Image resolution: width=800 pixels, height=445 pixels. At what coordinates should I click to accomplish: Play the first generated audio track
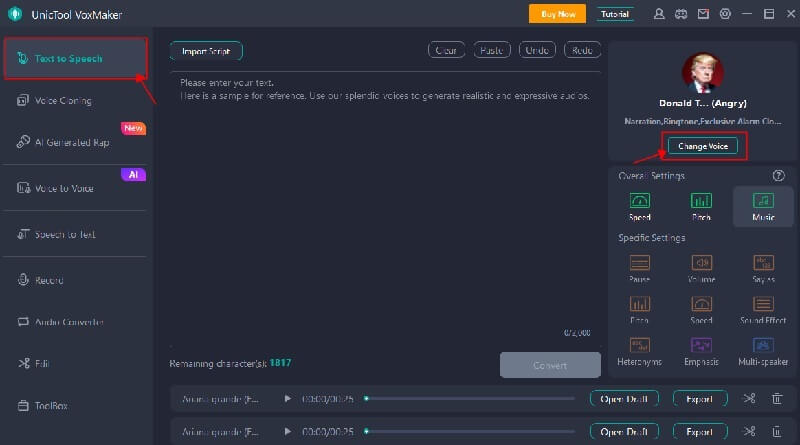click(x=288, y=399)
